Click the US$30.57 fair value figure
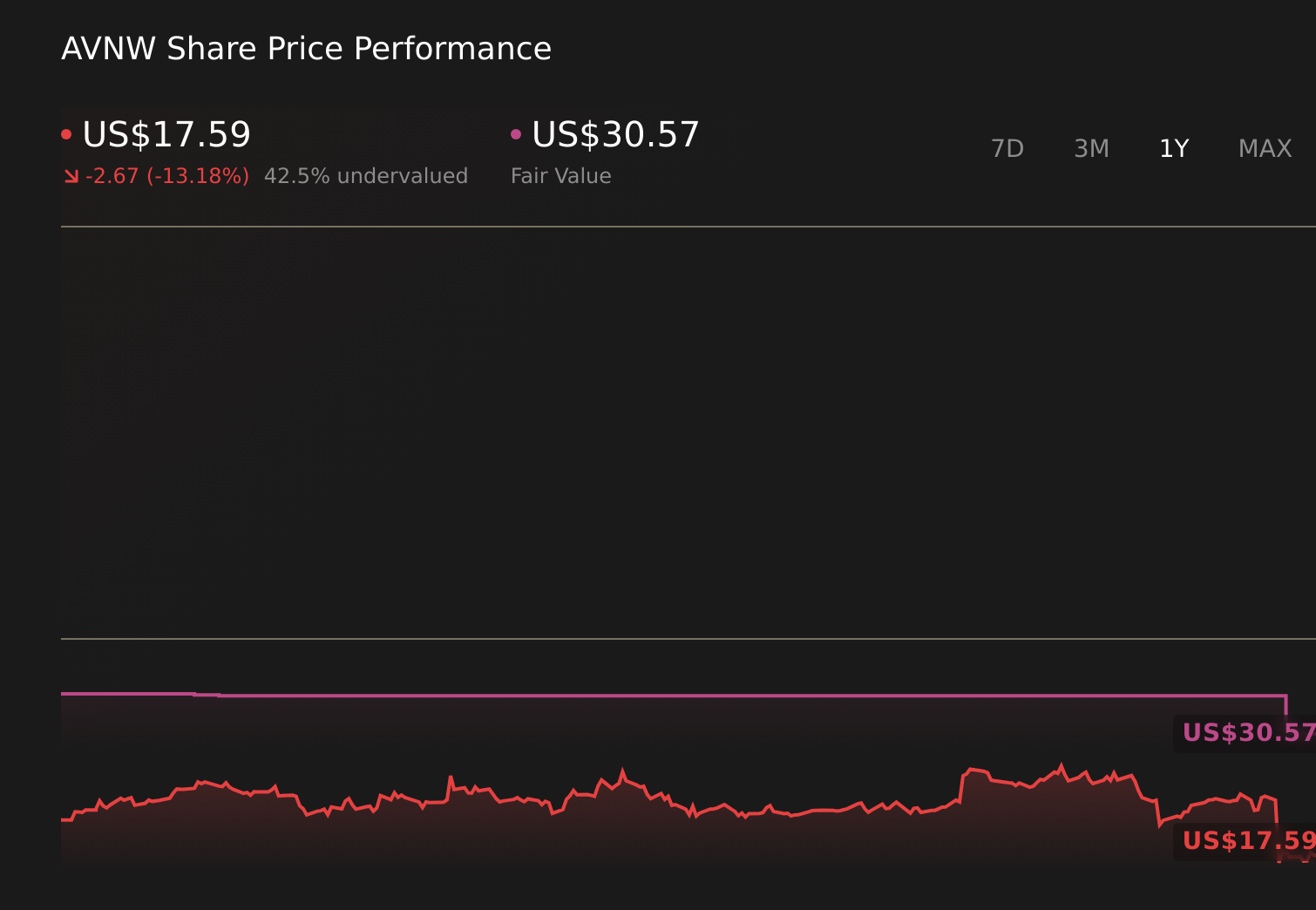Viewport: 1316px width, 910px height. pyautogui.click(x=615, y=135)
